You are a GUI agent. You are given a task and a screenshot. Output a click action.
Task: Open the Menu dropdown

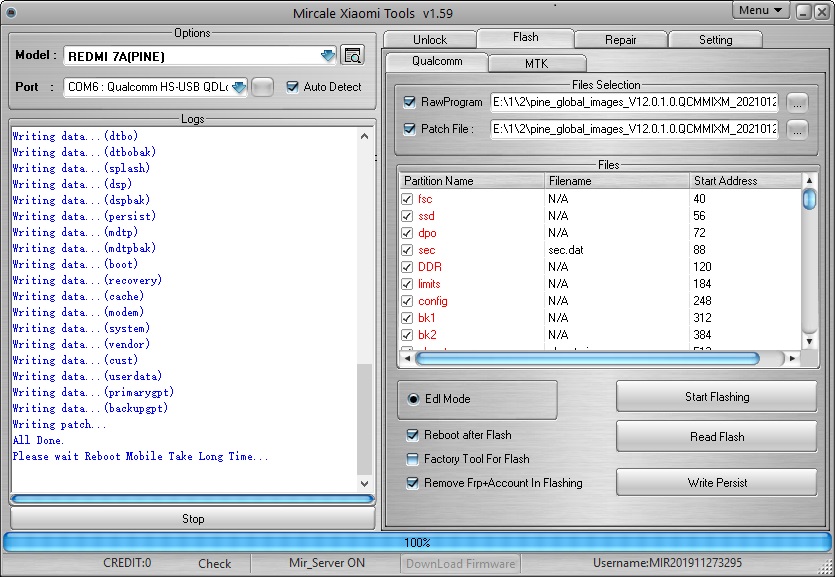pyautogui.click(x=760, y=11)
